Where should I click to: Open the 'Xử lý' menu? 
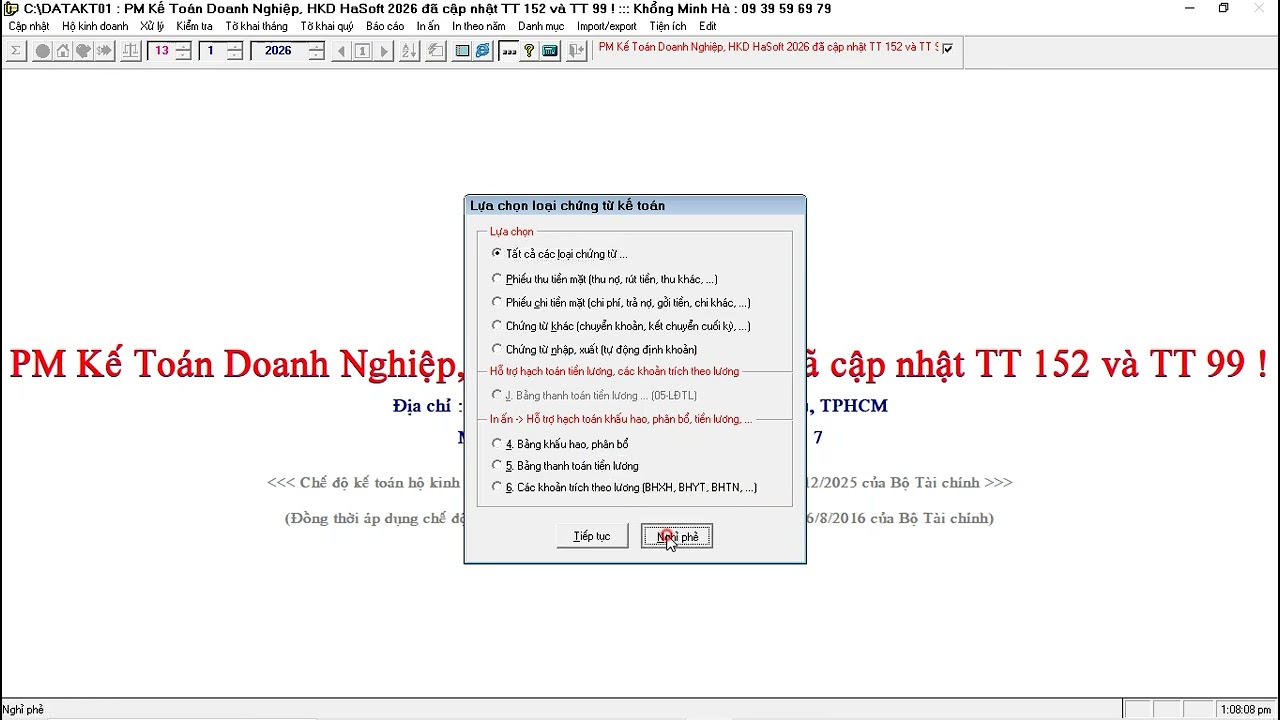tap(152, 27)
